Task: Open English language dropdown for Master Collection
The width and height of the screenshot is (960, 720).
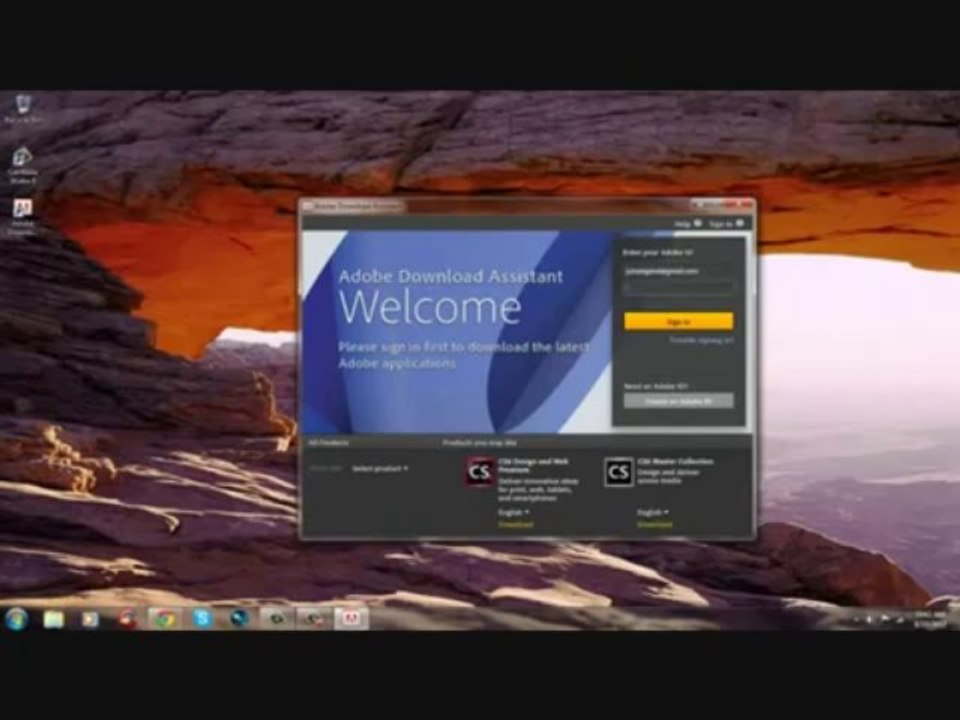Action: [653, 512]
